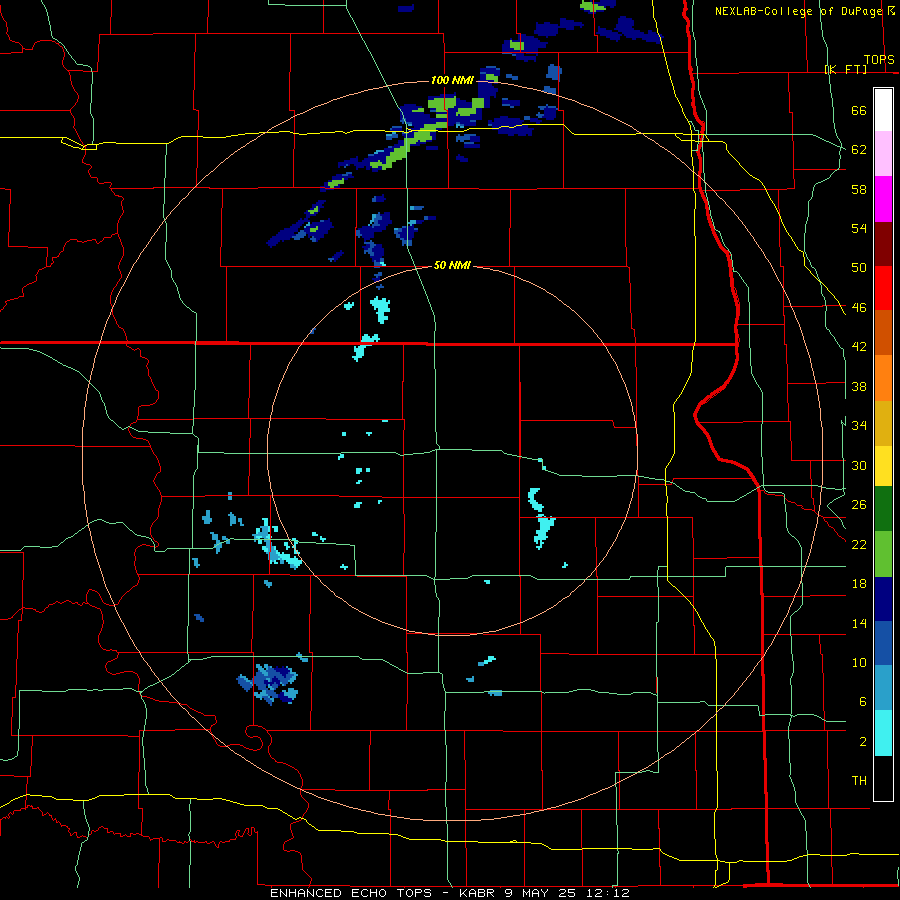Click the 54 scale label
900x900 pixels.
pos(859,228)
